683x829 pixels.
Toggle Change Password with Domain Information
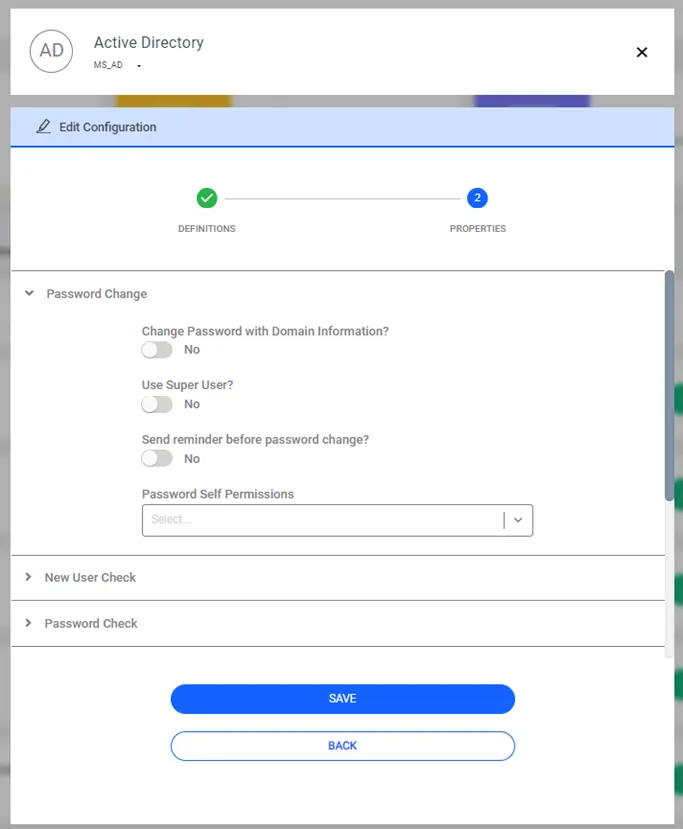coord(157,350)
